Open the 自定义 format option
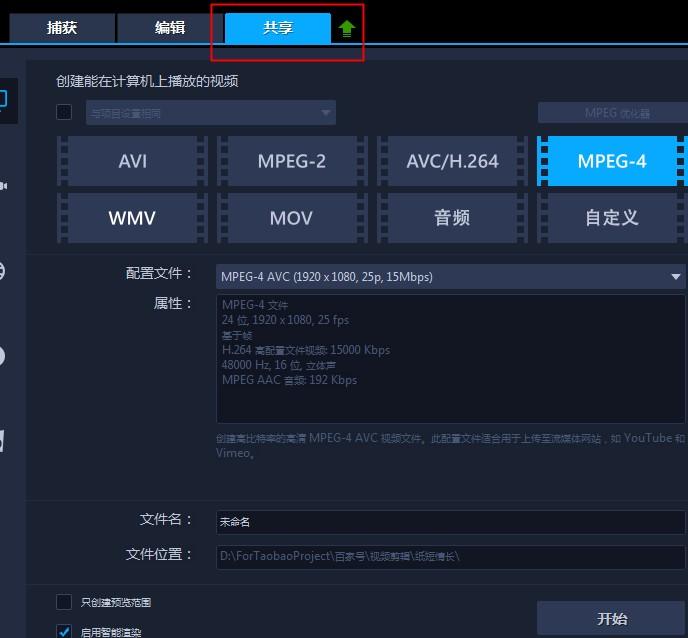Screen dimensions: 688x638 tap(612, 218)
